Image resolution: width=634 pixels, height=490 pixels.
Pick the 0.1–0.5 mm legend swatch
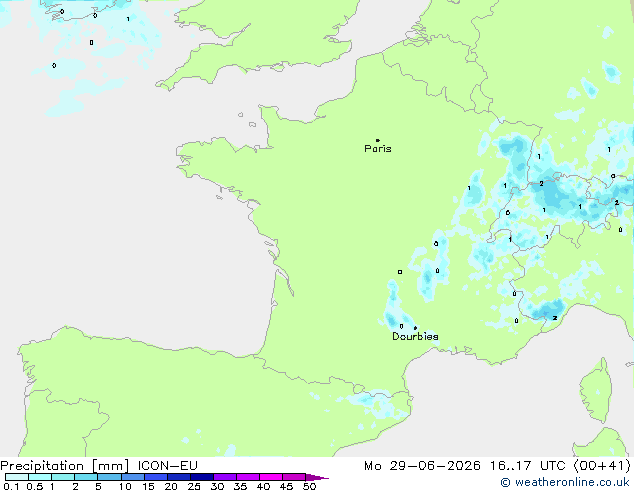17,477
